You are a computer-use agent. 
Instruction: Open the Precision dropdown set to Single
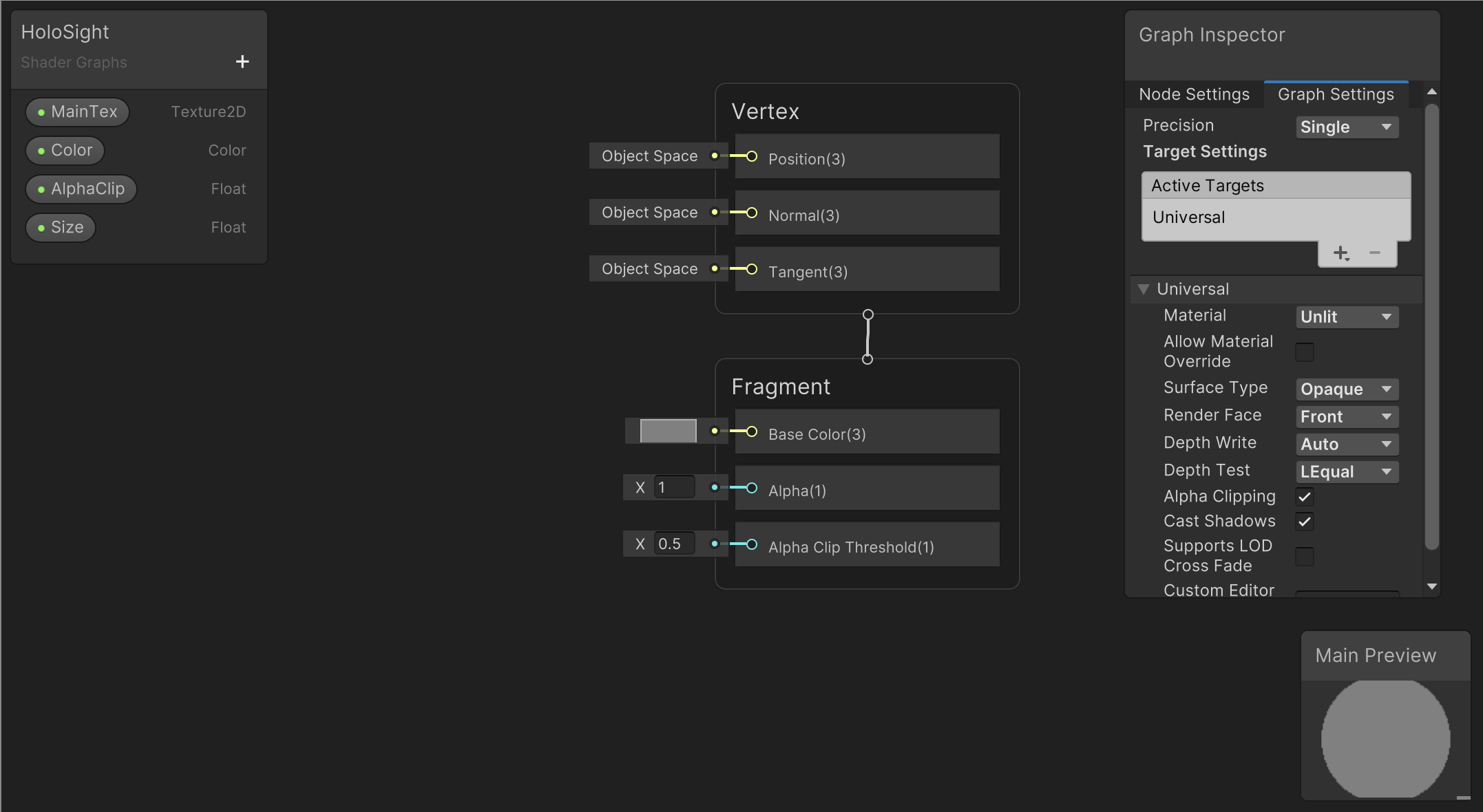coord(1346,127)
